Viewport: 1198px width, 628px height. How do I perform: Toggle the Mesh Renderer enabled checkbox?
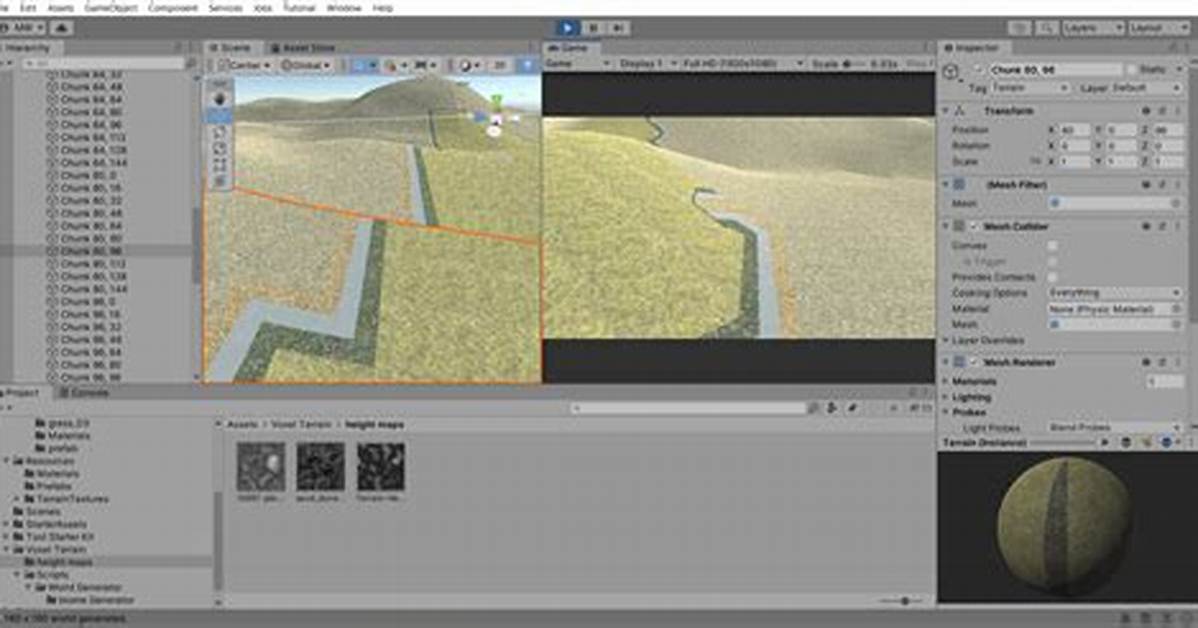974,362
